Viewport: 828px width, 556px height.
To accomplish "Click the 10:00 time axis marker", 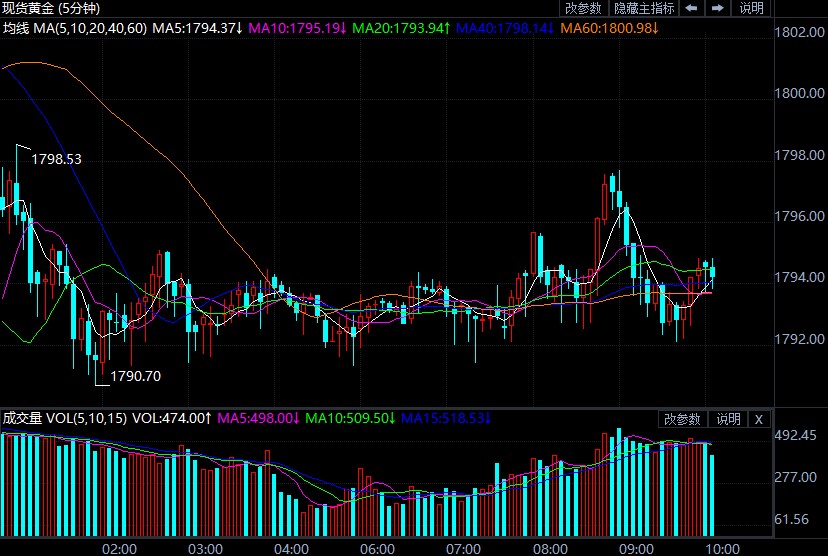I will click(722, 549).
